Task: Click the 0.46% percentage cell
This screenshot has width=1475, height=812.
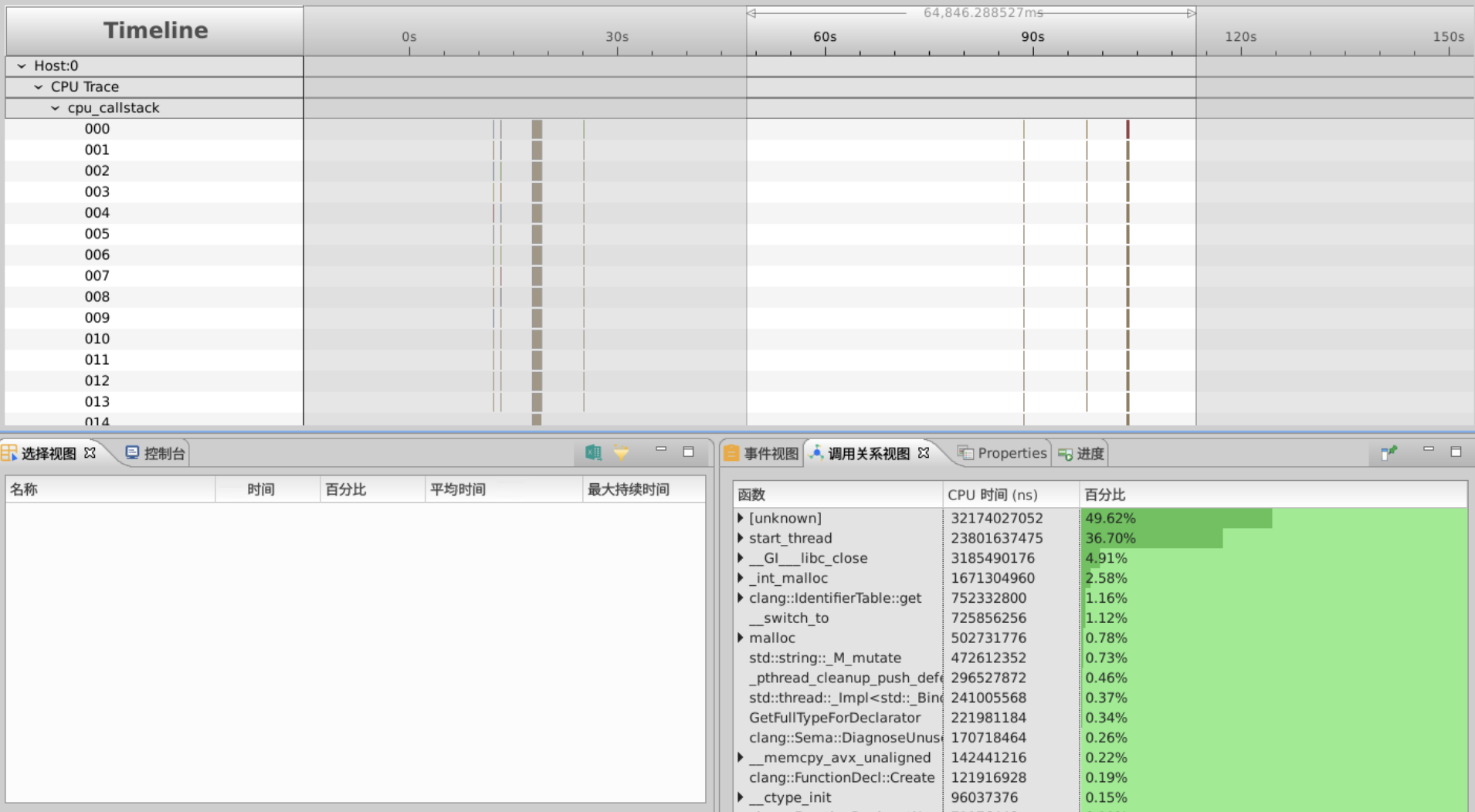Action: pos(1106,678)
